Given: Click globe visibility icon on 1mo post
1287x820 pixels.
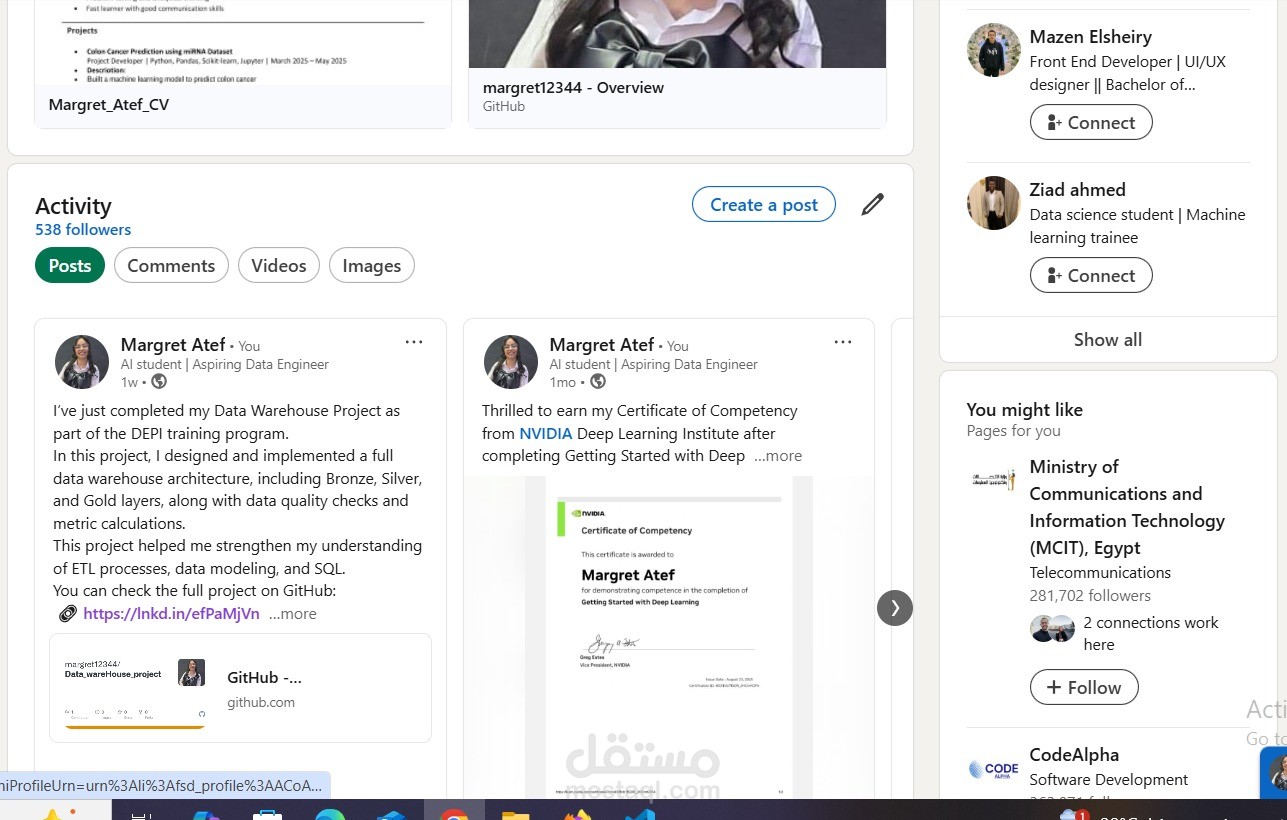Looking at the screenshot, I should coord(598,382).
